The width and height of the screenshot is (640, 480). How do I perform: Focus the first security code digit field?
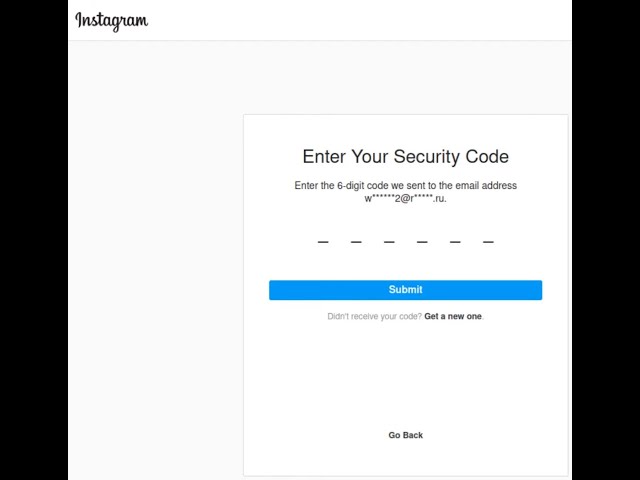tap(323, 240)
